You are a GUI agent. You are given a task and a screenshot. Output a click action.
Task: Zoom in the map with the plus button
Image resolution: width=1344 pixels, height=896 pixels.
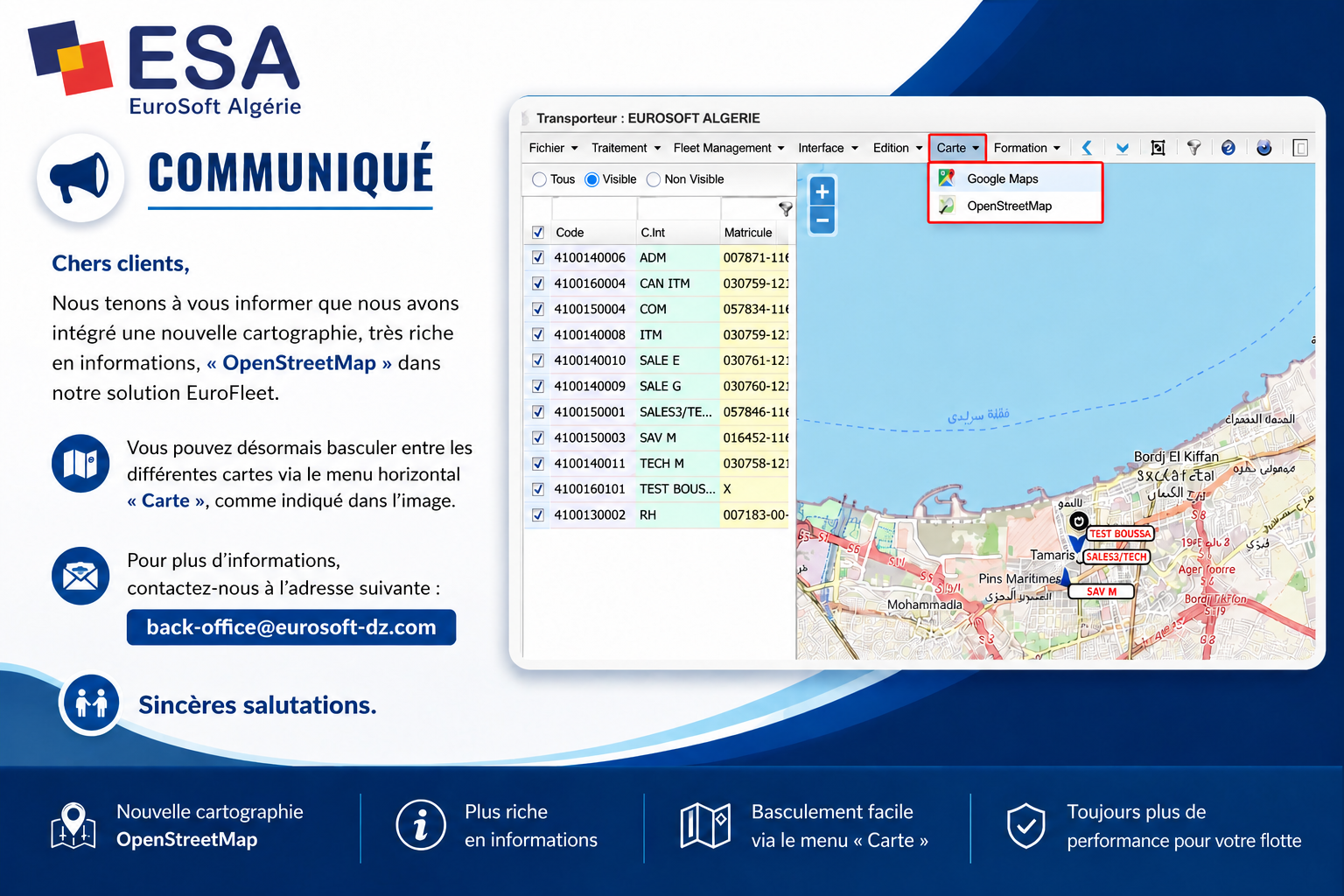coord(822,192)
